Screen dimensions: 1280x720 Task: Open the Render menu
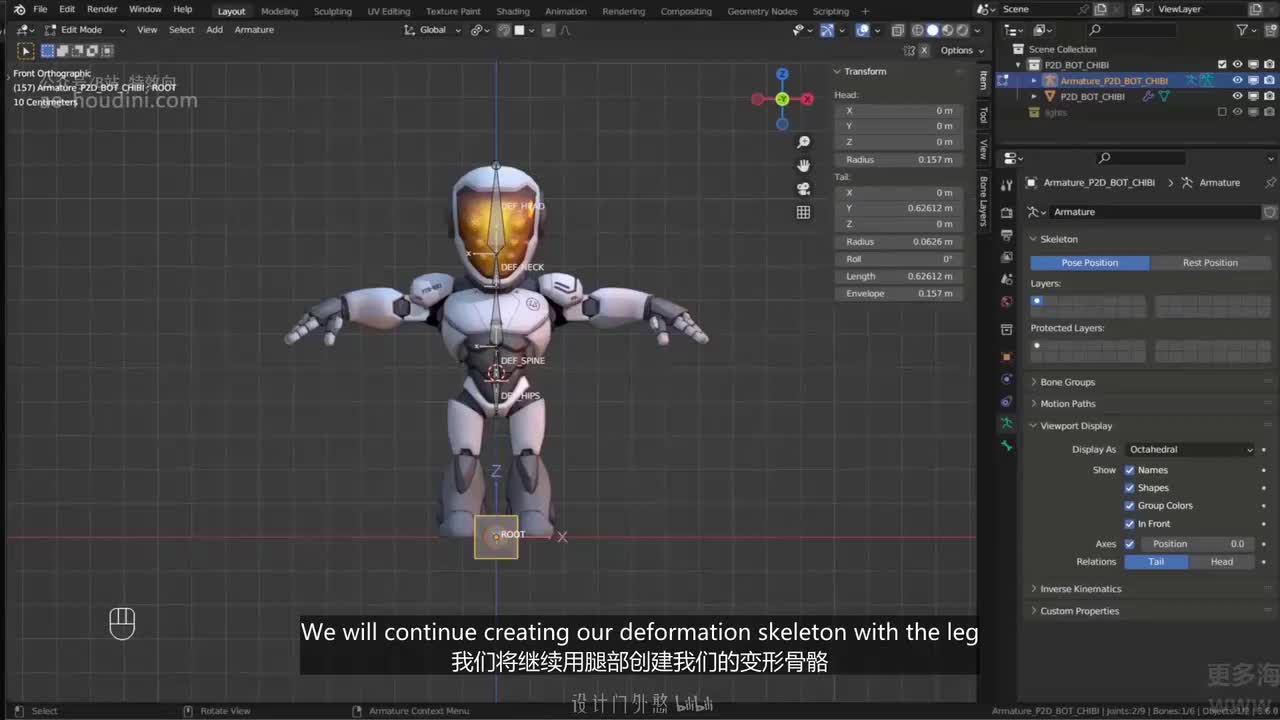102,10
